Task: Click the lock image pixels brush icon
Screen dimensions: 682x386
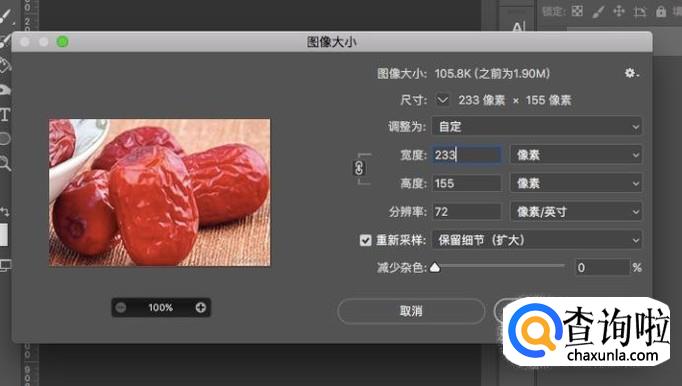Action: pos(598,12)
